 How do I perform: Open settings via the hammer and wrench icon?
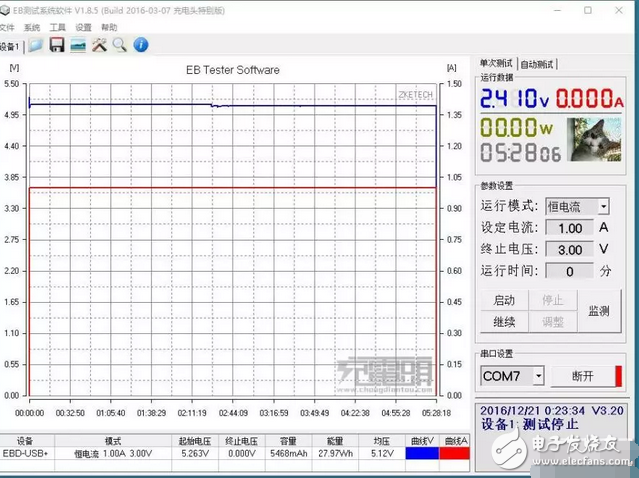99,45
